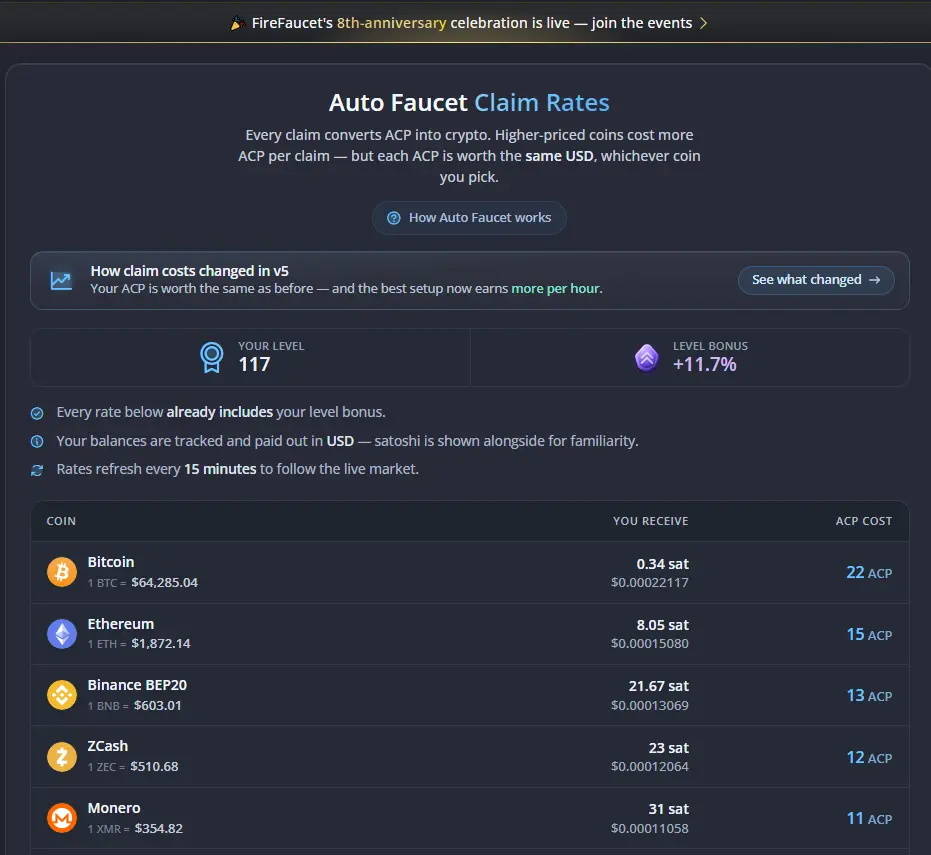Click the info icon beside USD balances note
931x855 pixels.
37,441
